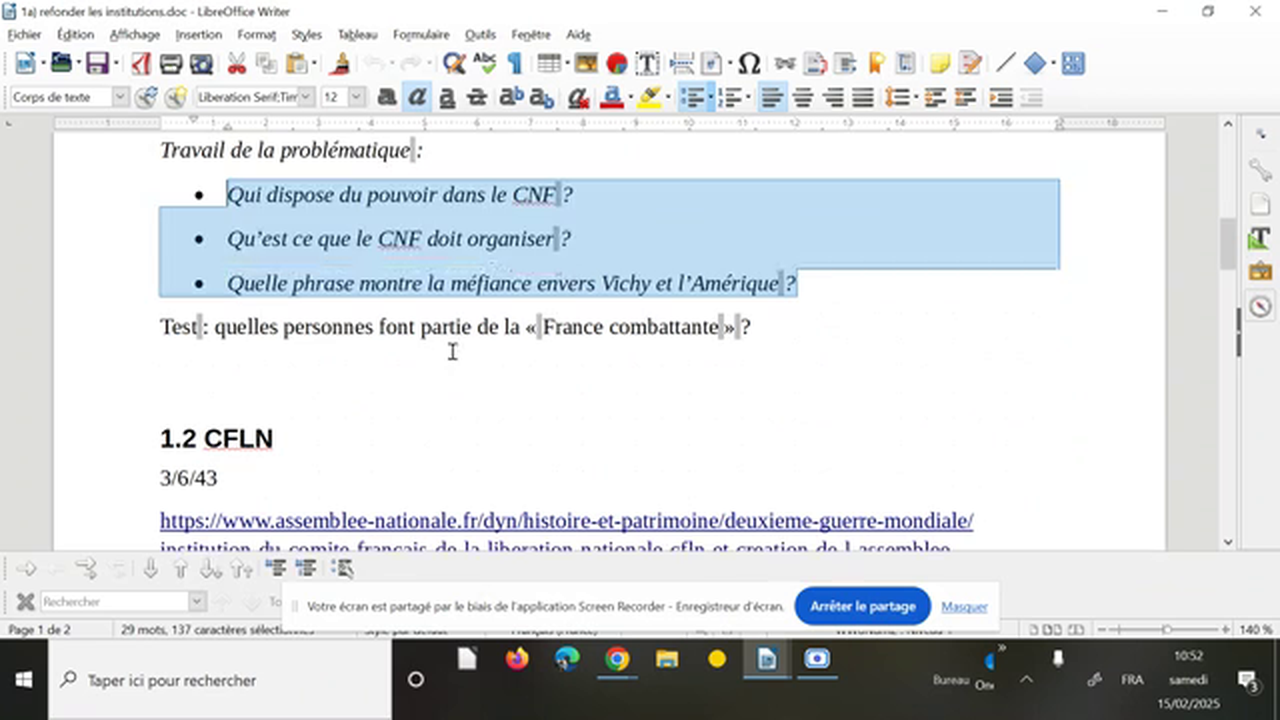Open the Formulaire menu

[421, 34]
